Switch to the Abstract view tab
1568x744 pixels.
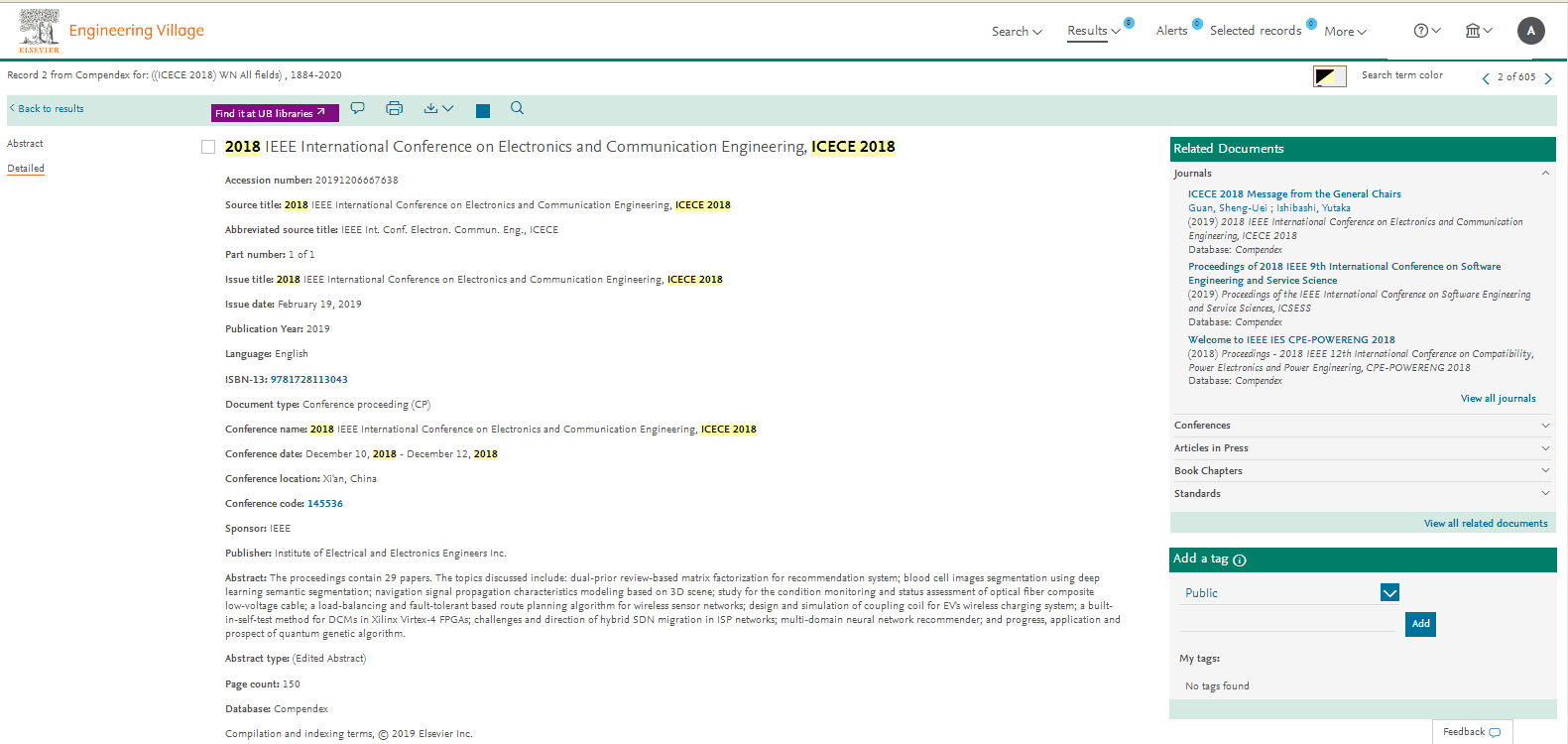(x=26, y=144)
